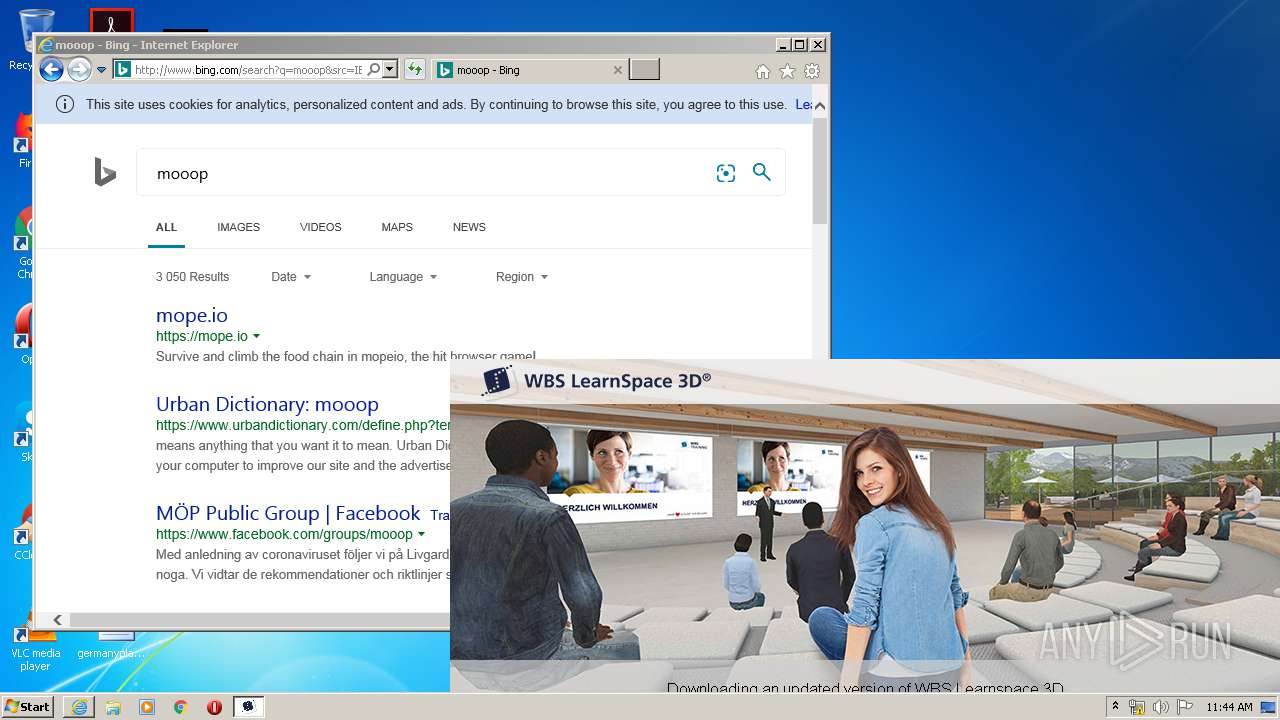Switch to the MAPS tab
This screenshot has width=1280, height=720.
(397, 227)
